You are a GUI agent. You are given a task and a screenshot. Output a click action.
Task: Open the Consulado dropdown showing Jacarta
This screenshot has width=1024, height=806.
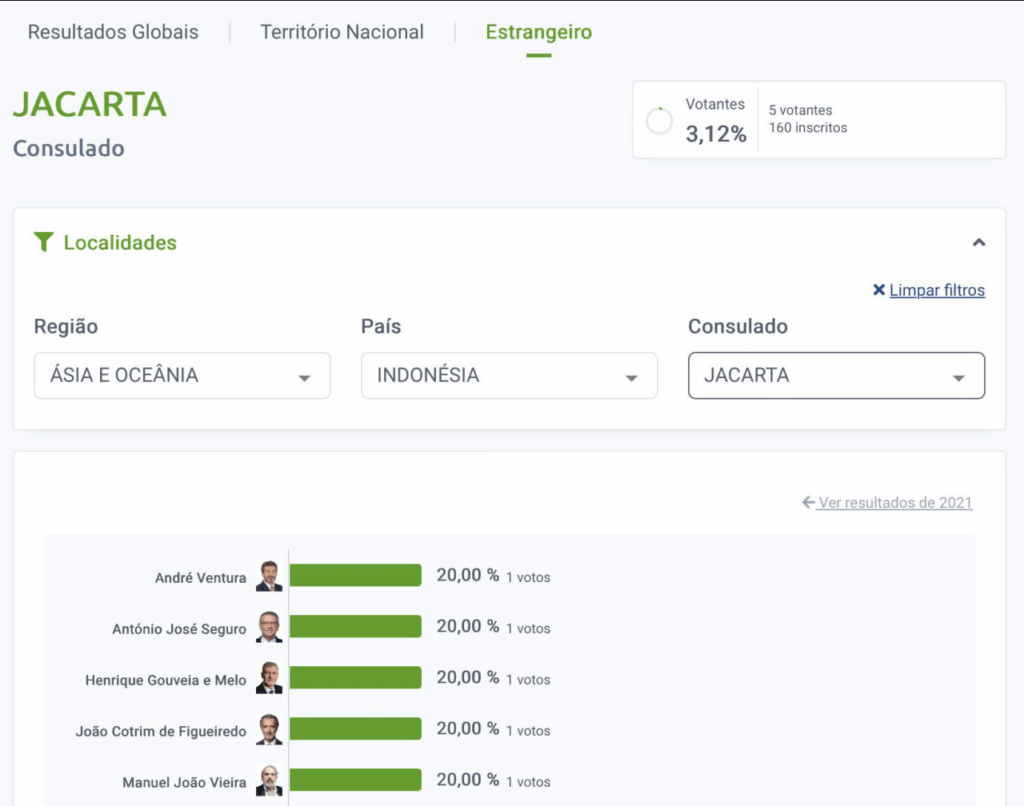coord(836,376)
